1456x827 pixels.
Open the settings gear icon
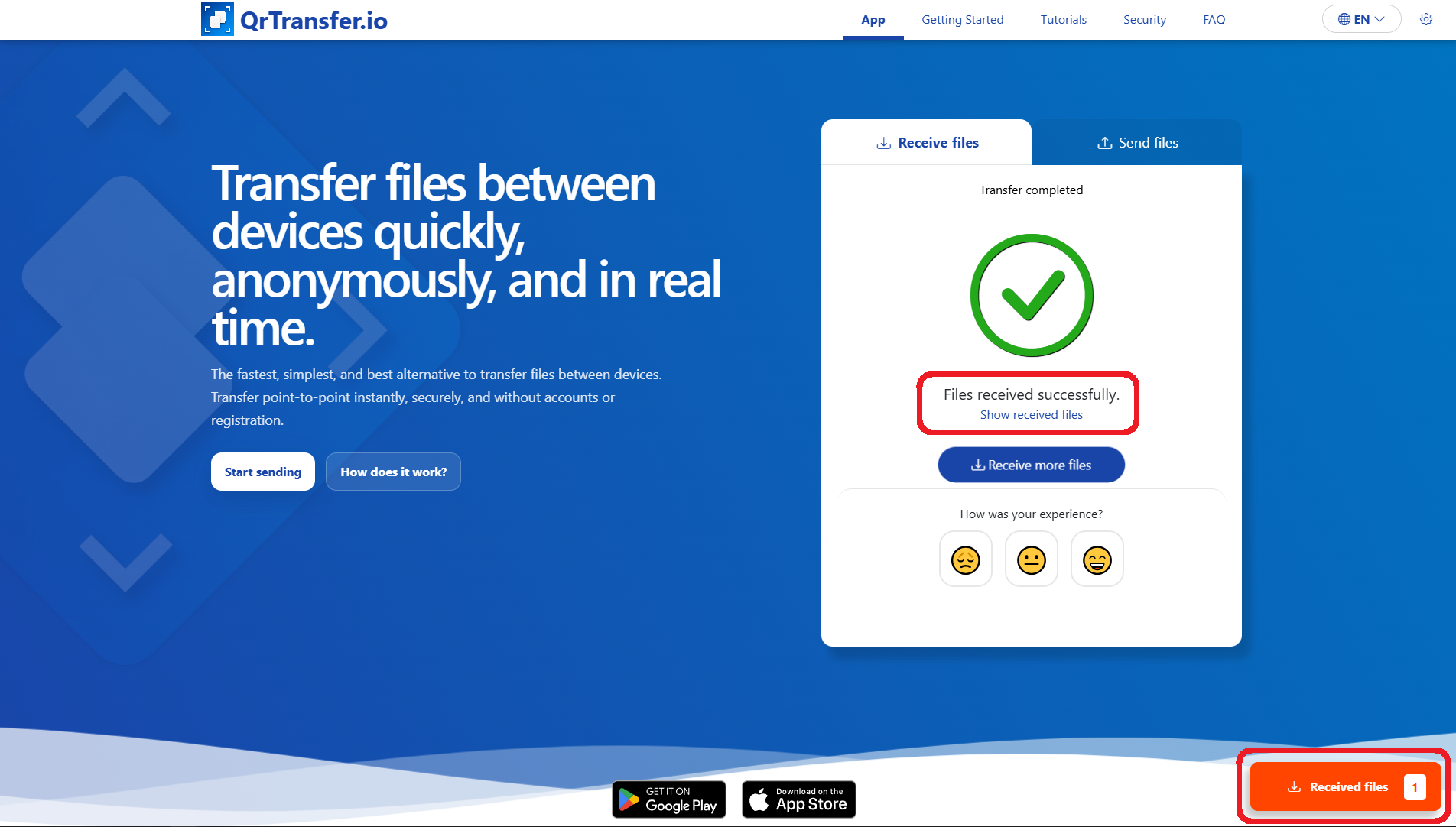(x=1426, y=19)
